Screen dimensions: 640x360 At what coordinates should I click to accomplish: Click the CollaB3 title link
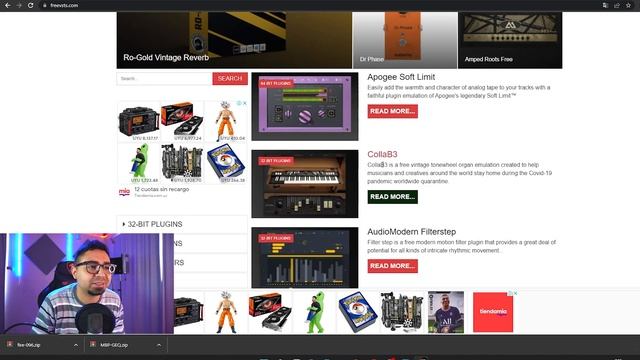(x=382, y=154)
